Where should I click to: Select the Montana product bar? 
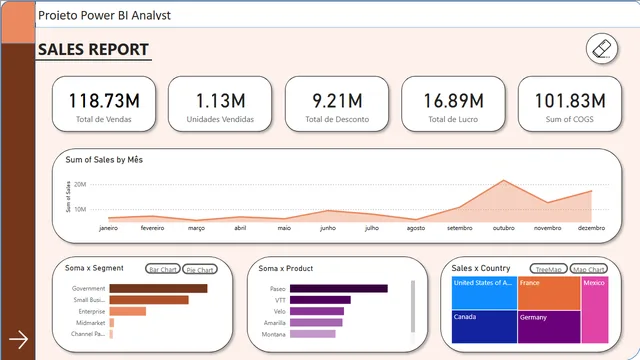coord(313,334)
